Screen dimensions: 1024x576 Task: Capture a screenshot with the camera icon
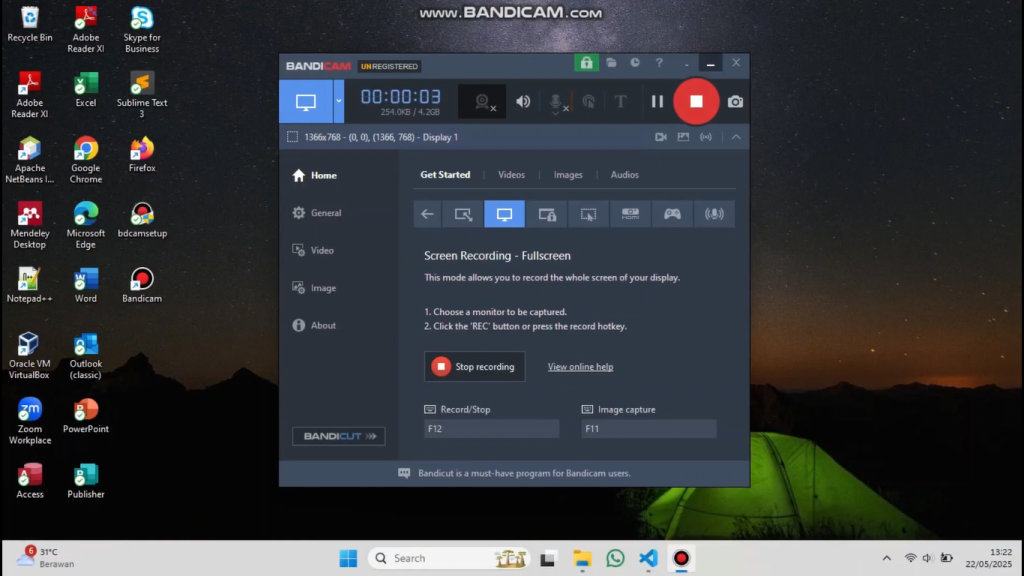735,102
